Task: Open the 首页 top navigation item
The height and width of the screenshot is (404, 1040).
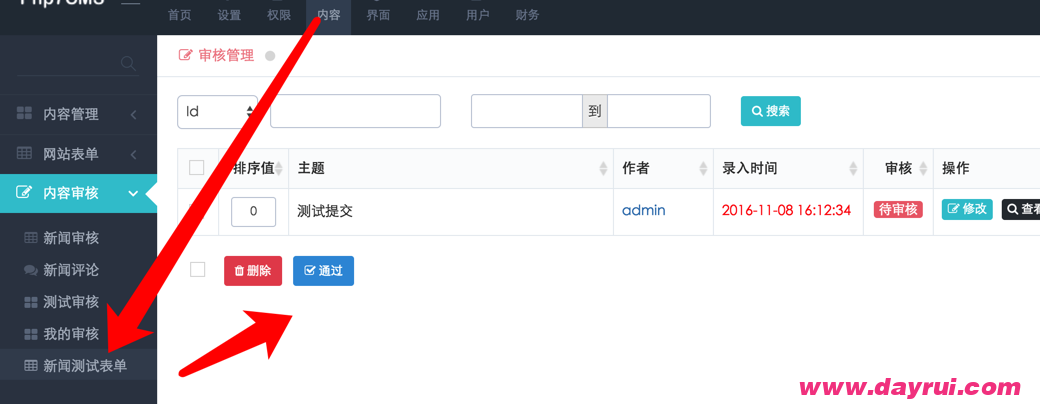Action: 179,15
